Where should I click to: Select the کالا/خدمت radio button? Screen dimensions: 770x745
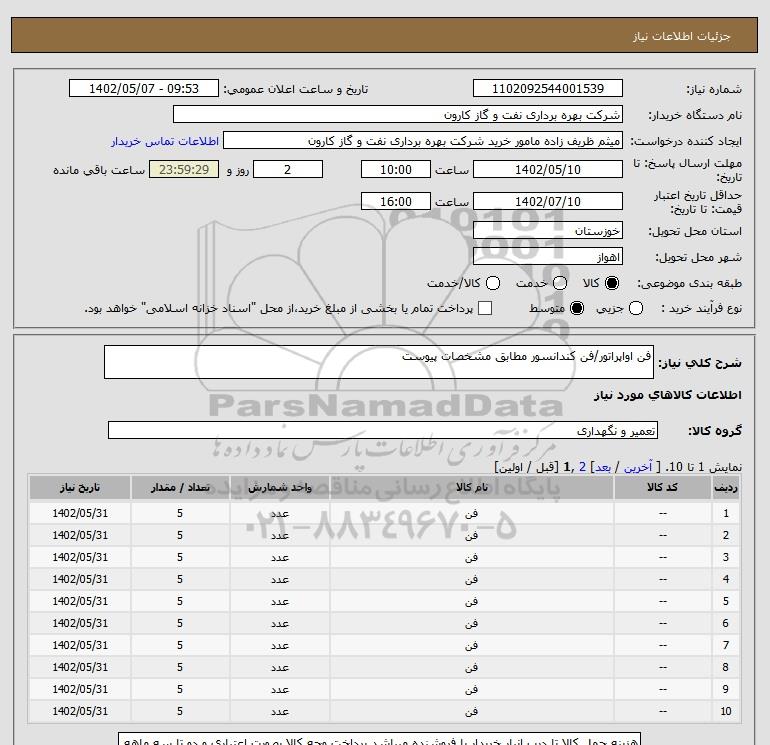click(493, 283)
